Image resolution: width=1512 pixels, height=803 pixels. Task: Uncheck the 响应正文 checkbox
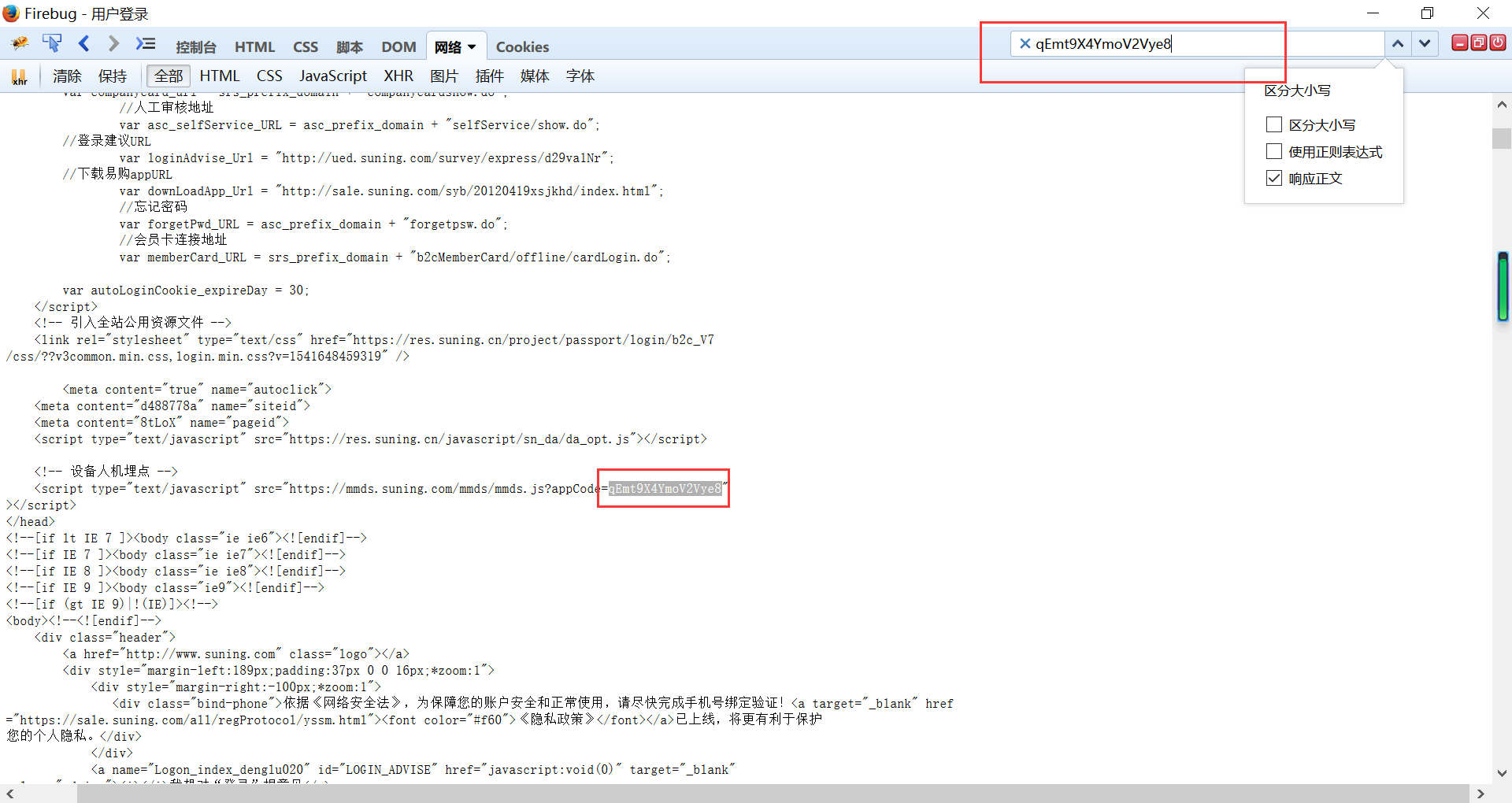click(1273, 178)
